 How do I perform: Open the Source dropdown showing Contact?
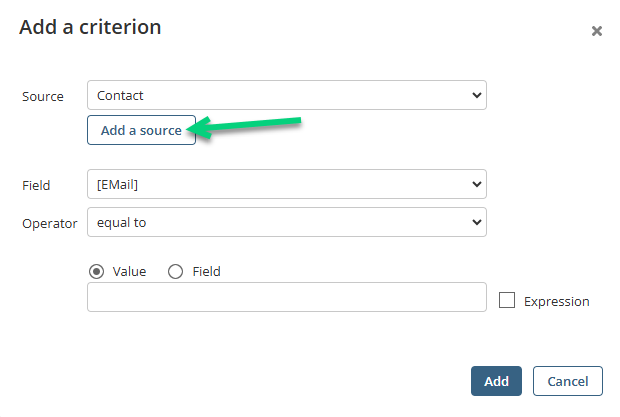[287, 95]
